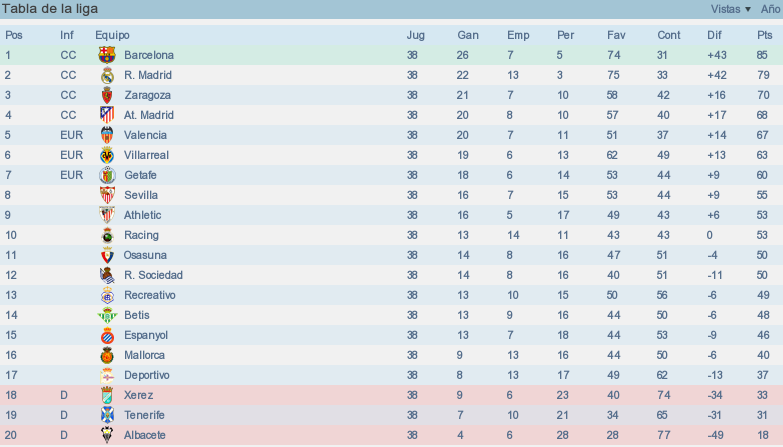Click the Villarreal yellow badge
This screenshot has width=783, height=447.
coord(107,155)
